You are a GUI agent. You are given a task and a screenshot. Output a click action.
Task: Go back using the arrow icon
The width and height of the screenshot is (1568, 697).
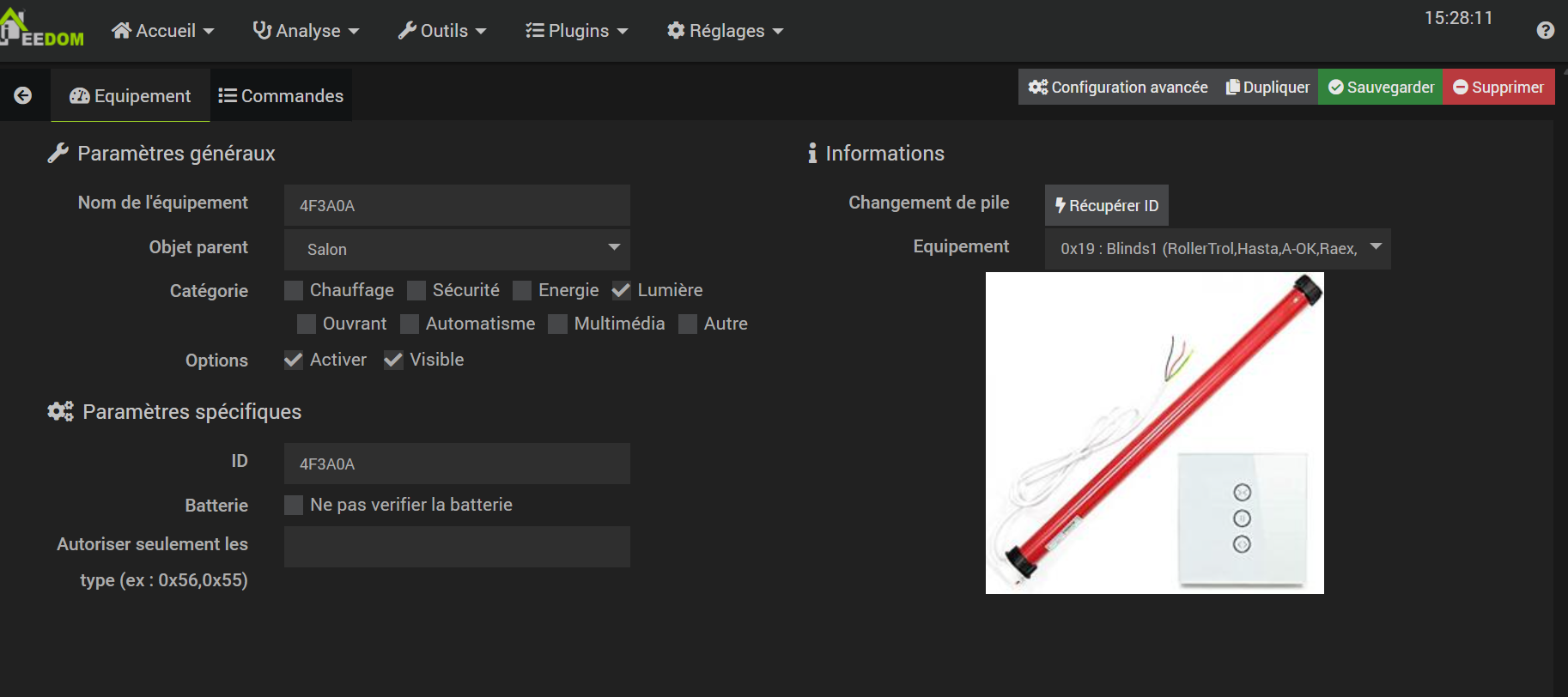(23, 95)
